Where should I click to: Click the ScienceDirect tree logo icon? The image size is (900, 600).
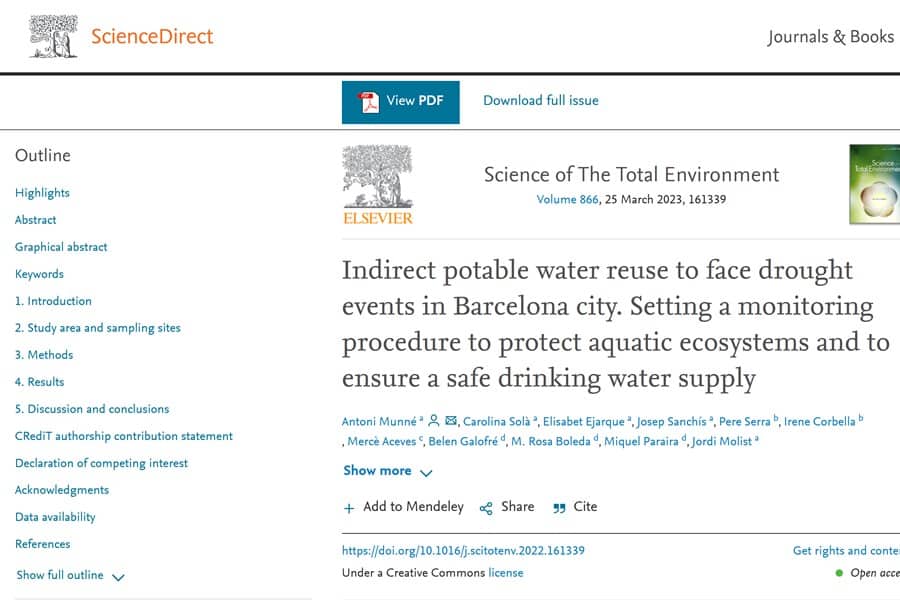[53, 36]
